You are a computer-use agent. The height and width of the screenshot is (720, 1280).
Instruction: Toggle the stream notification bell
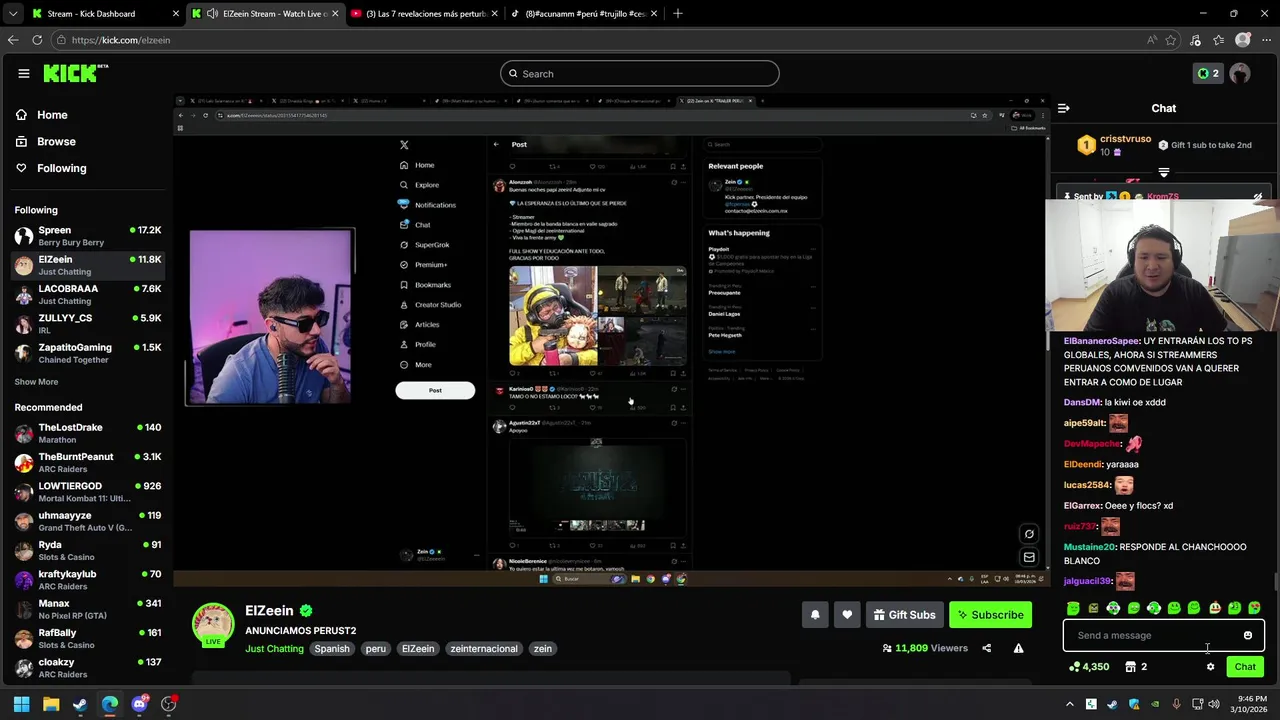click(x=815, y=615)
